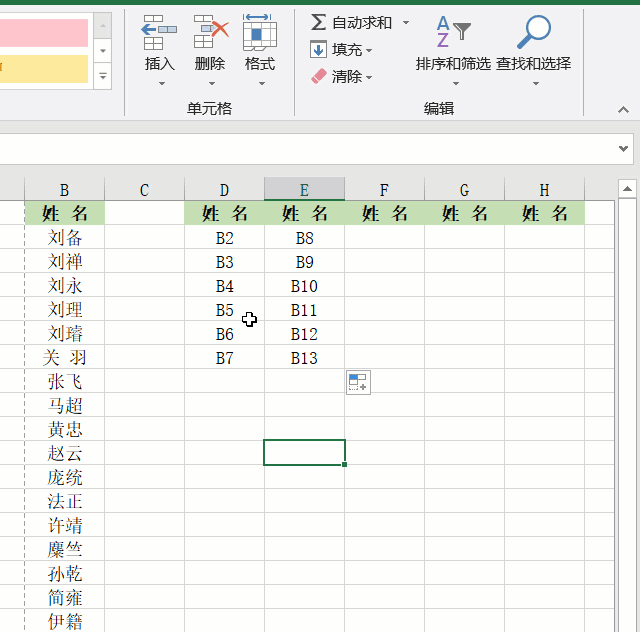The image size is (640, 632).
Task: Click cell containing 伊籍
Action: (64, 621)
